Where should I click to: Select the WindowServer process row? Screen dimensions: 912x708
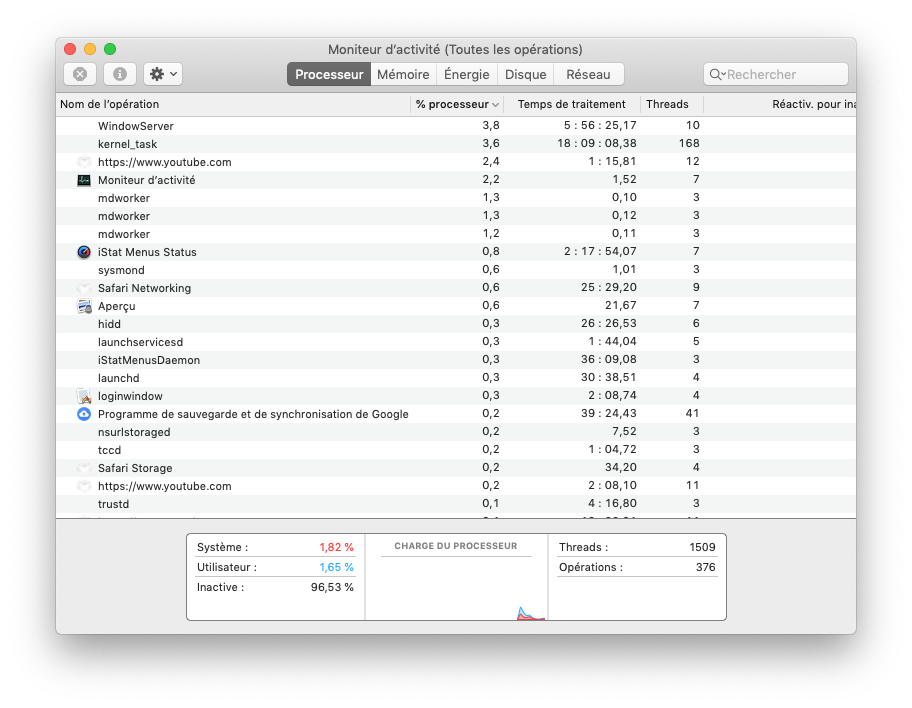456,126
